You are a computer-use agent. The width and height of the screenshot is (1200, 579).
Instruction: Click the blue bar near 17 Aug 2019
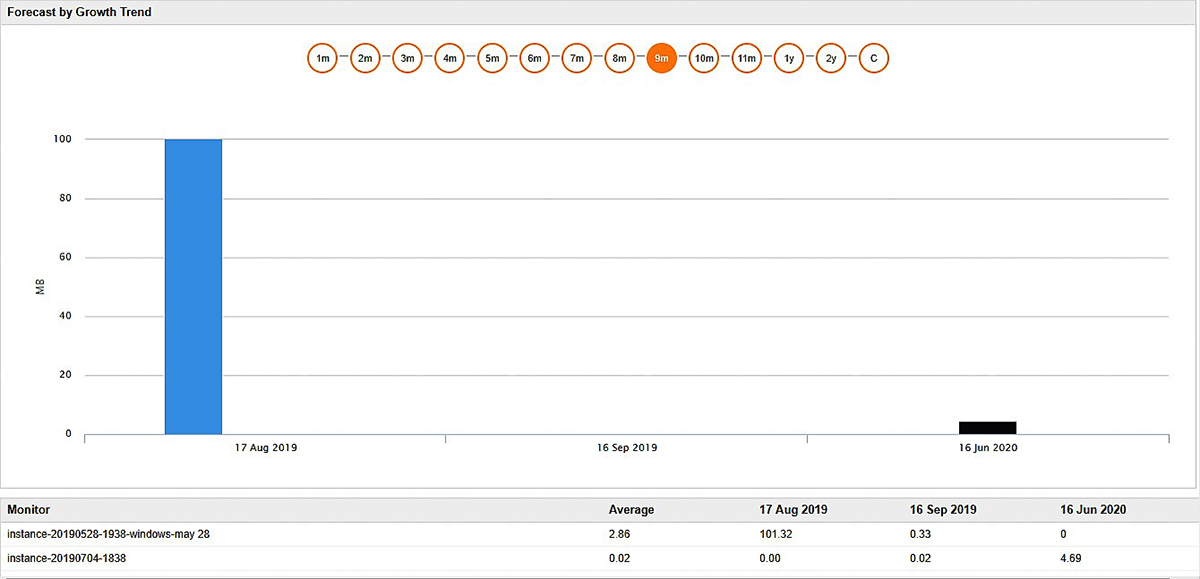193,285
